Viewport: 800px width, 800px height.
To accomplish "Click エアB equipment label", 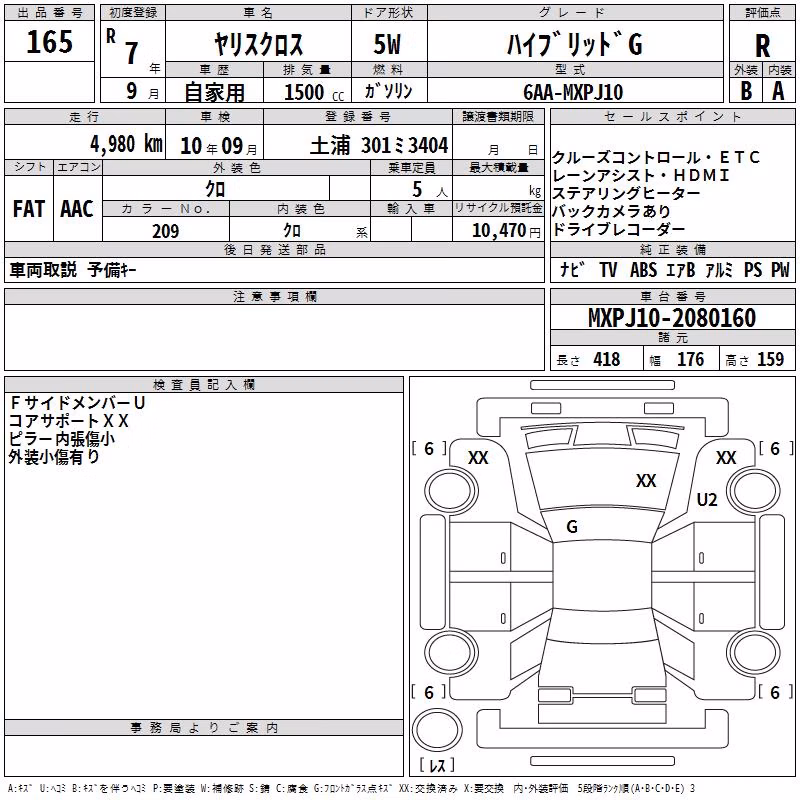I will (681, 269).
